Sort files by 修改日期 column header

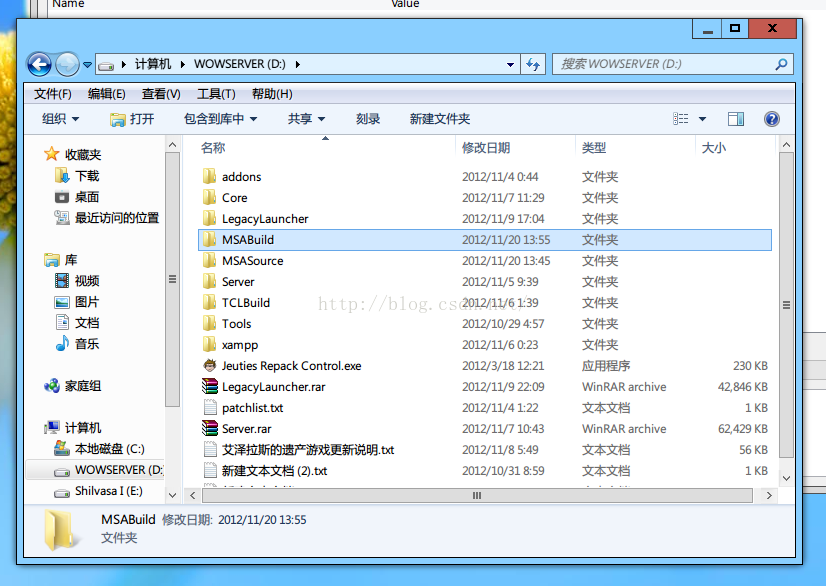coord(486,148)
